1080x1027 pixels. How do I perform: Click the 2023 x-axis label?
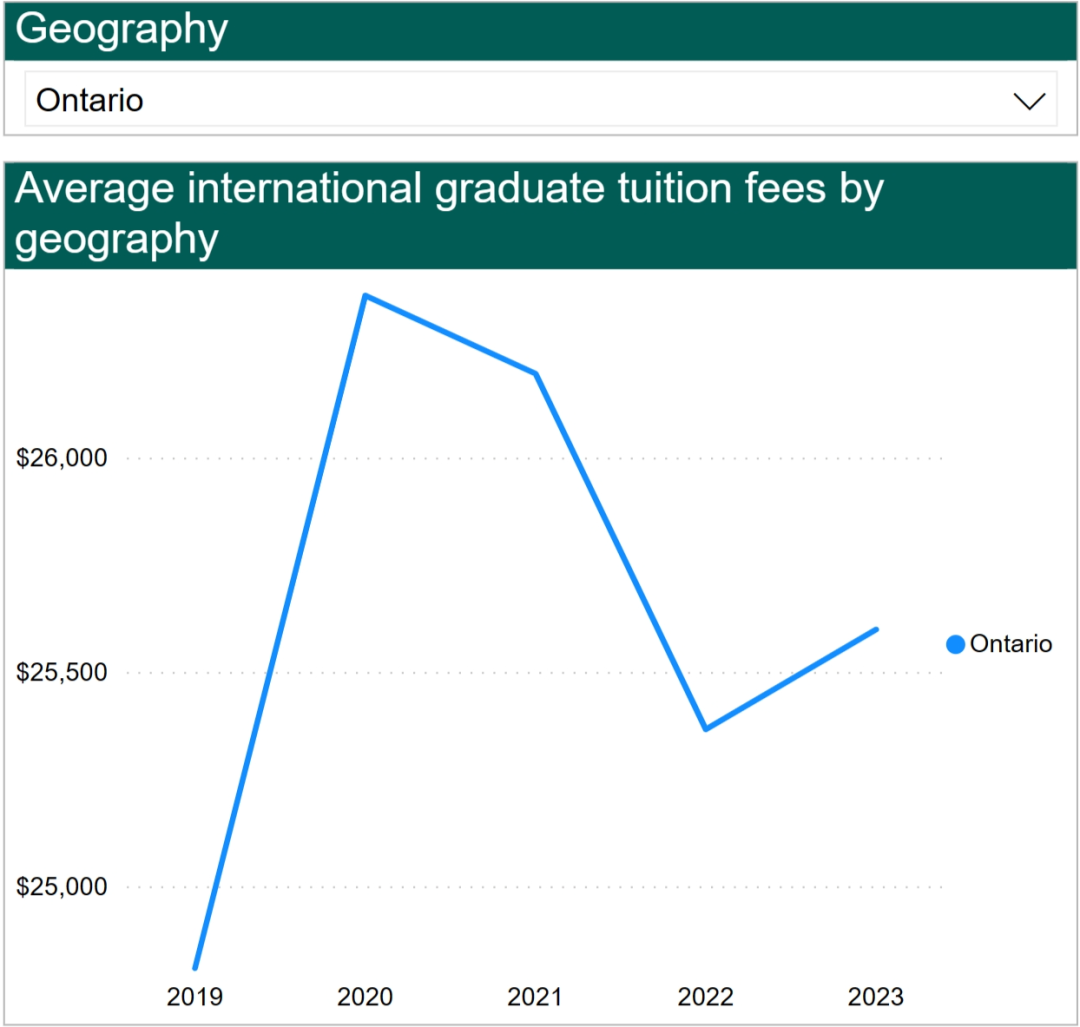point(875,996)
